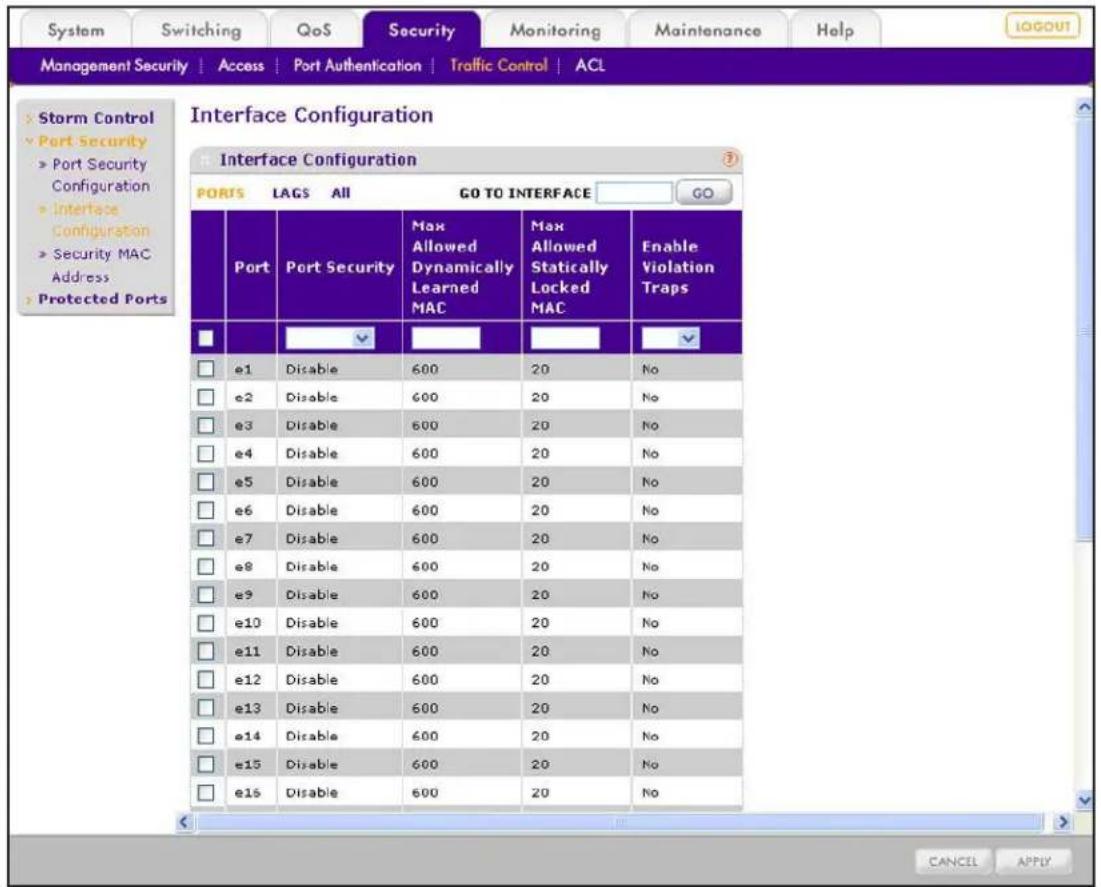Open the Port Security dropdown

coord(330,339)
